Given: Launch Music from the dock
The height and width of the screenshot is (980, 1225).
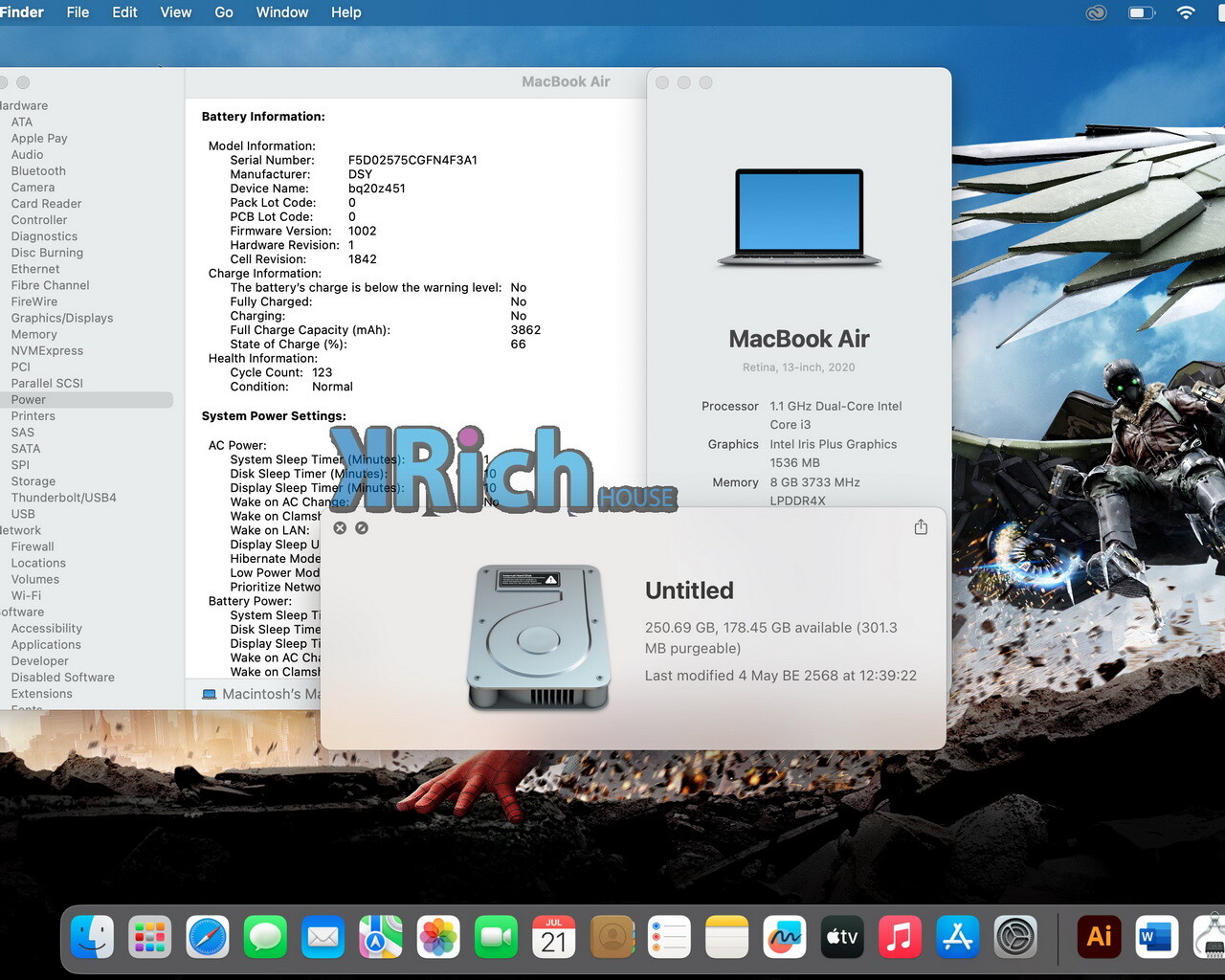Looking at the screenshot, I should pyautogui.click(x=900, y=937).
